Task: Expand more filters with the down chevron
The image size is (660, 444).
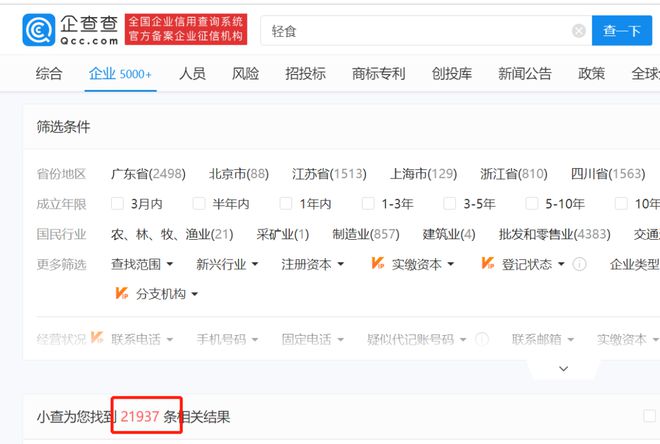Action: click(x=563, y=369)
